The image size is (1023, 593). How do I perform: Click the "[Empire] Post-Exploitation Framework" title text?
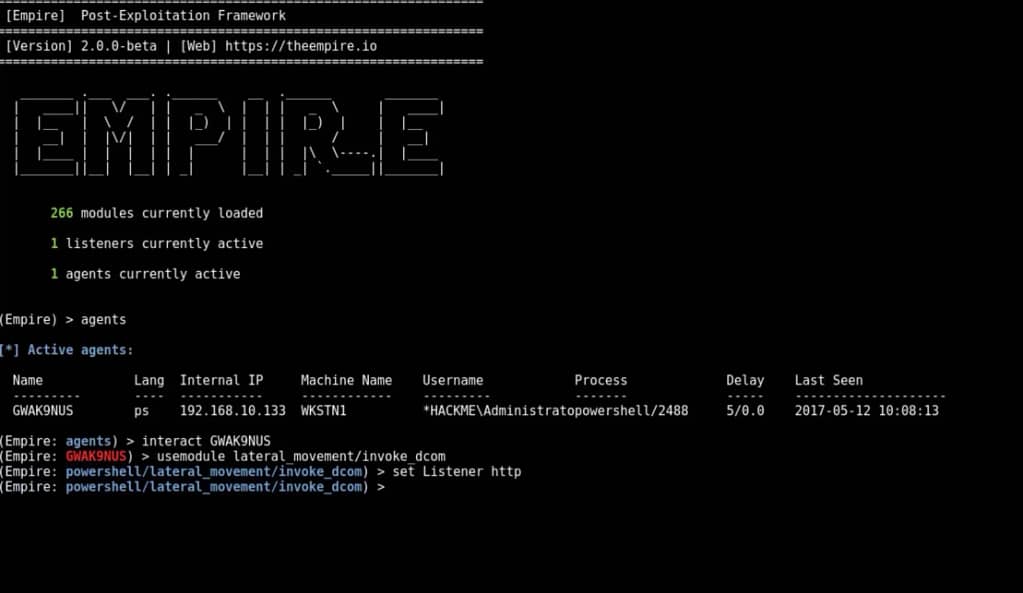pyautogui.click(x=145, y=16)
